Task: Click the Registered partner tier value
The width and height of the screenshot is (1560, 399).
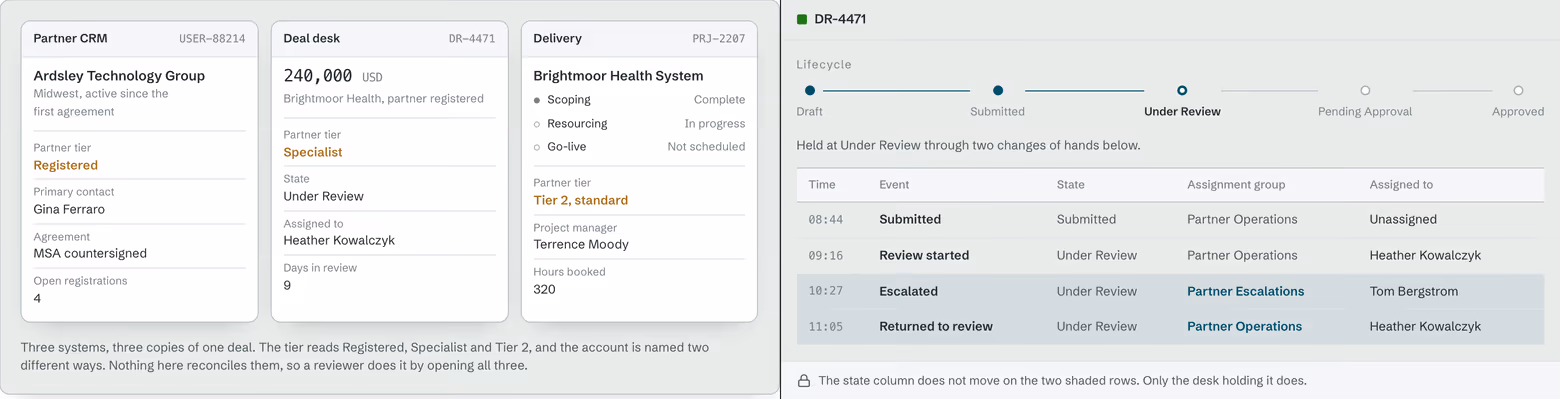Action: coord(66,165)
